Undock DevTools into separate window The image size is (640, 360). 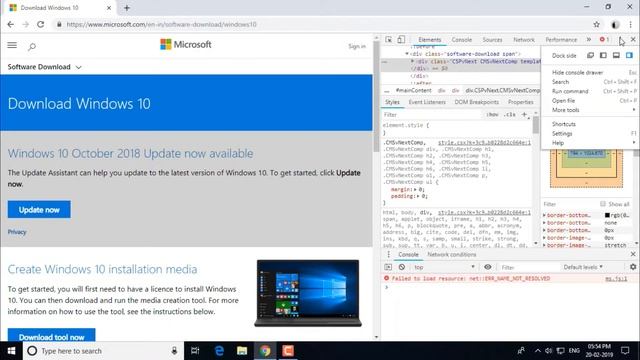point(590,56)
